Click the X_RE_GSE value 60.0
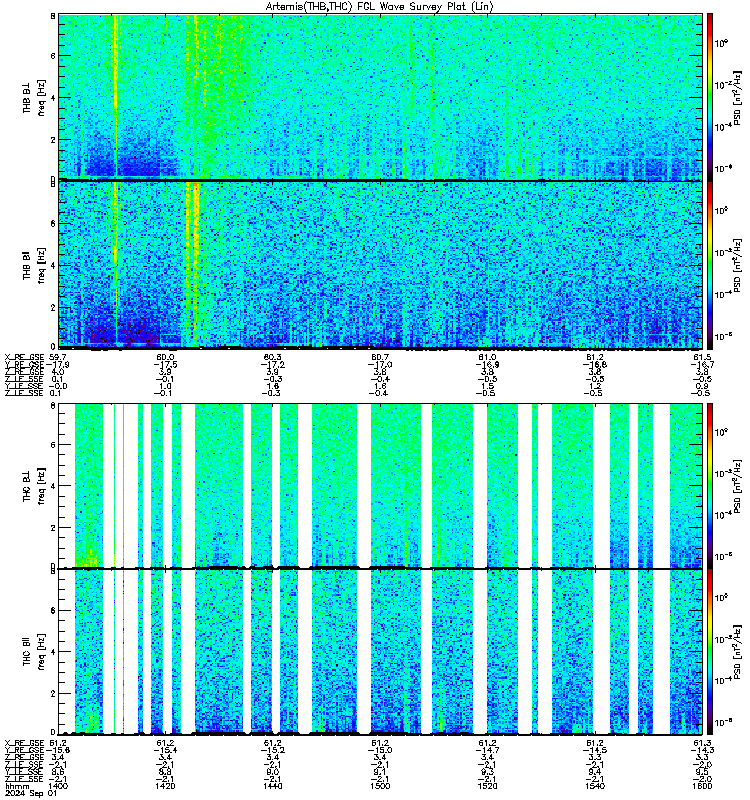Viewport: 750px width, 800px height. (x=165, y=357)
